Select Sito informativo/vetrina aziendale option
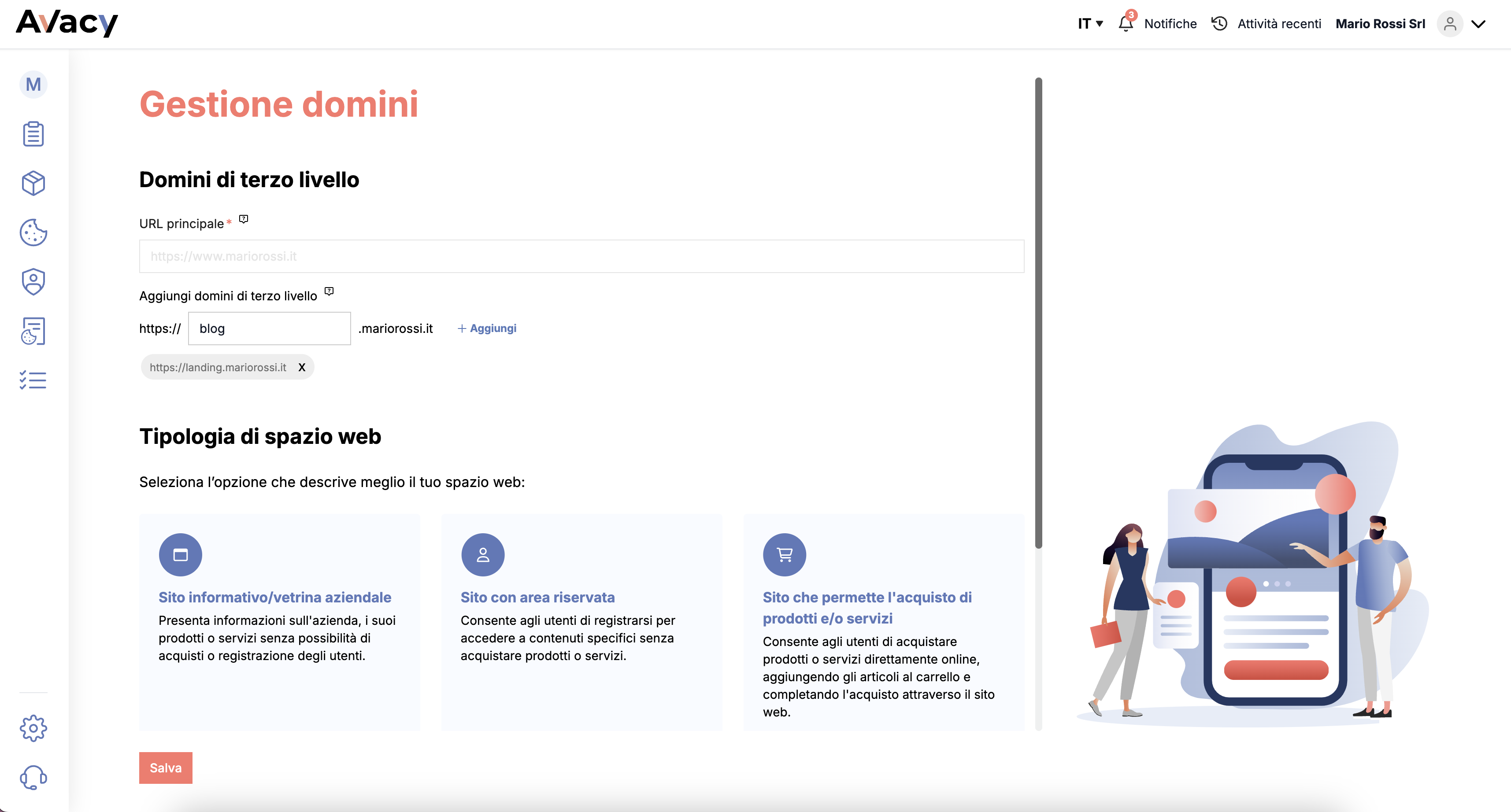1511x812 pixels. pyautogui.click(x=280, y=622)
